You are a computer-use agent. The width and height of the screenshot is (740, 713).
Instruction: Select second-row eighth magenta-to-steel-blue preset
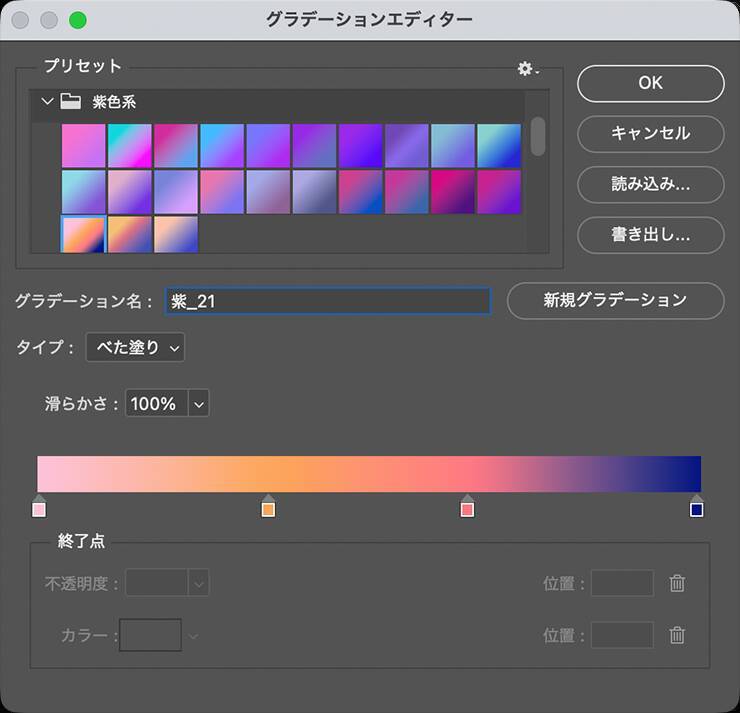pos(407,192)
